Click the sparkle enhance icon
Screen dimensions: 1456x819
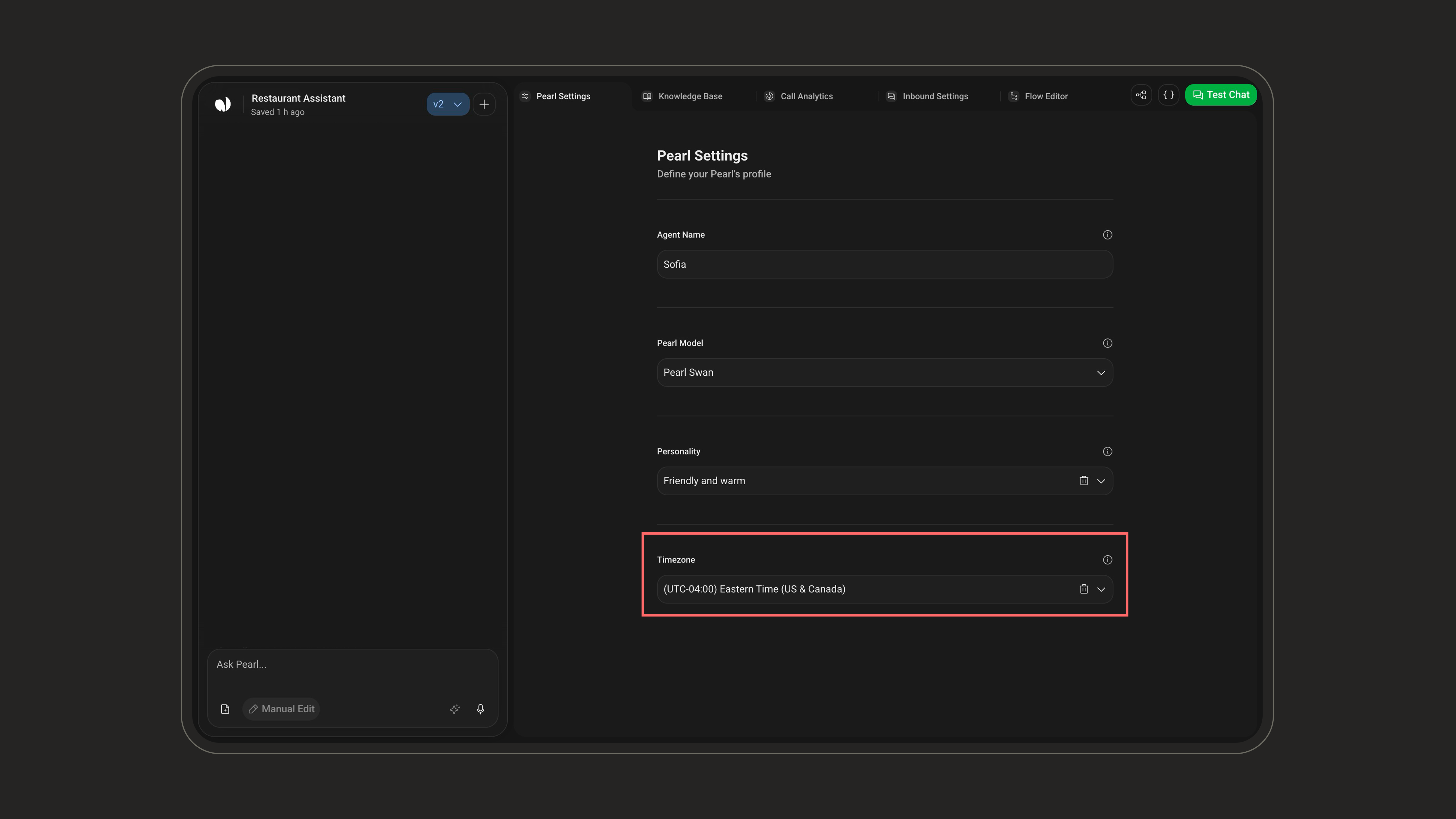[454, 709]
